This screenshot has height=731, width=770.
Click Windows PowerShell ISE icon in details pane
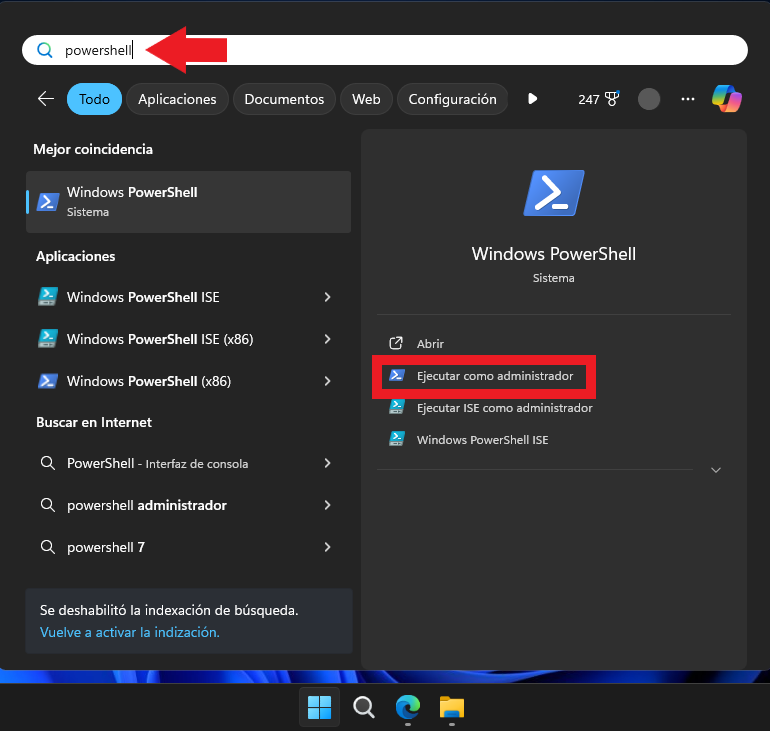point(397,438)
